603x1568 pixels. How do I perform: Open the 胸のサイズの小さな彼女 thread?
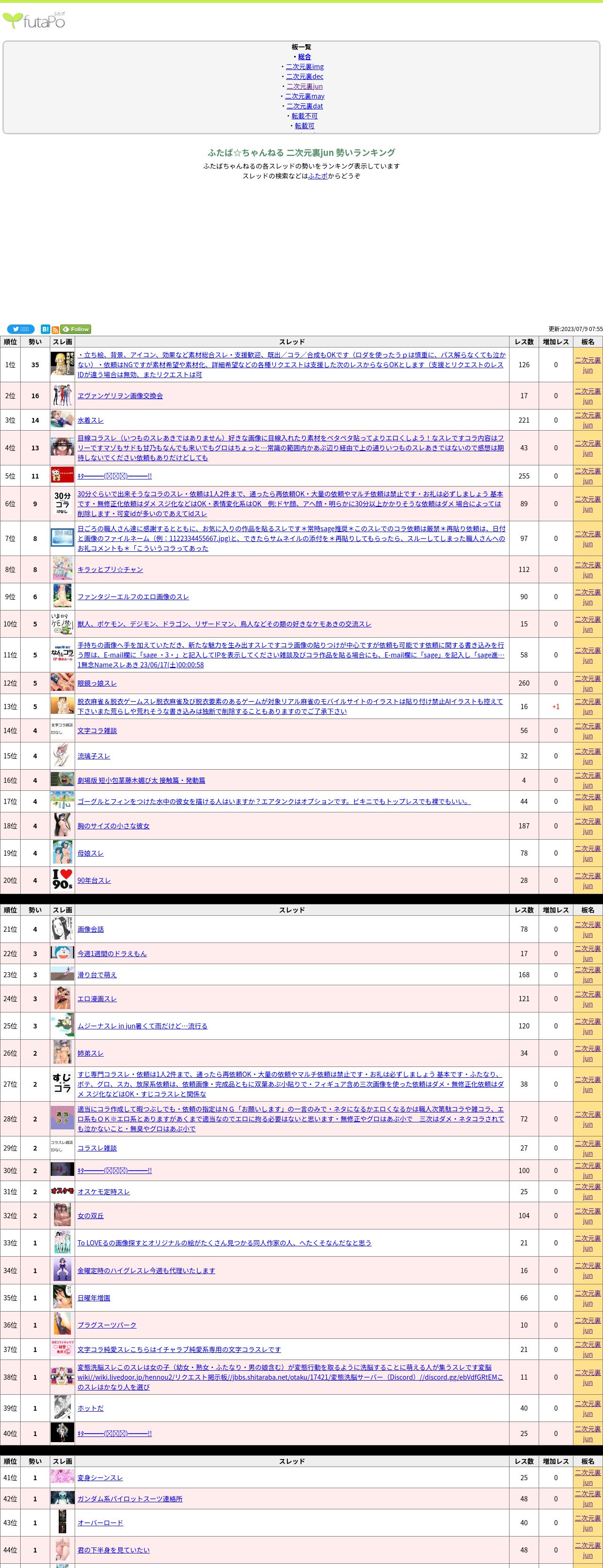click(x=113, y=826)
